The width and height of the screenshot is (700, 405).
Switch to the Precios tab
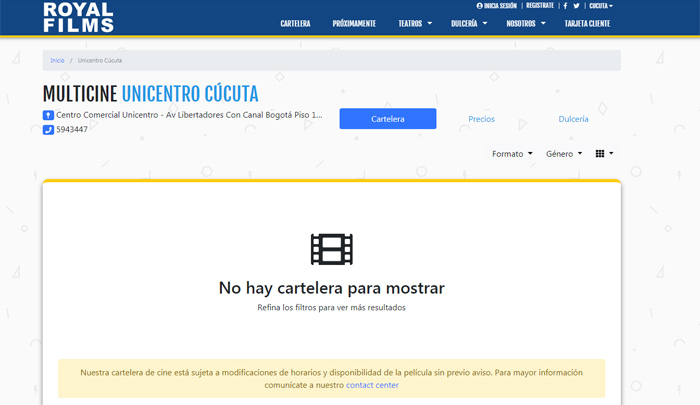point(481,119)
